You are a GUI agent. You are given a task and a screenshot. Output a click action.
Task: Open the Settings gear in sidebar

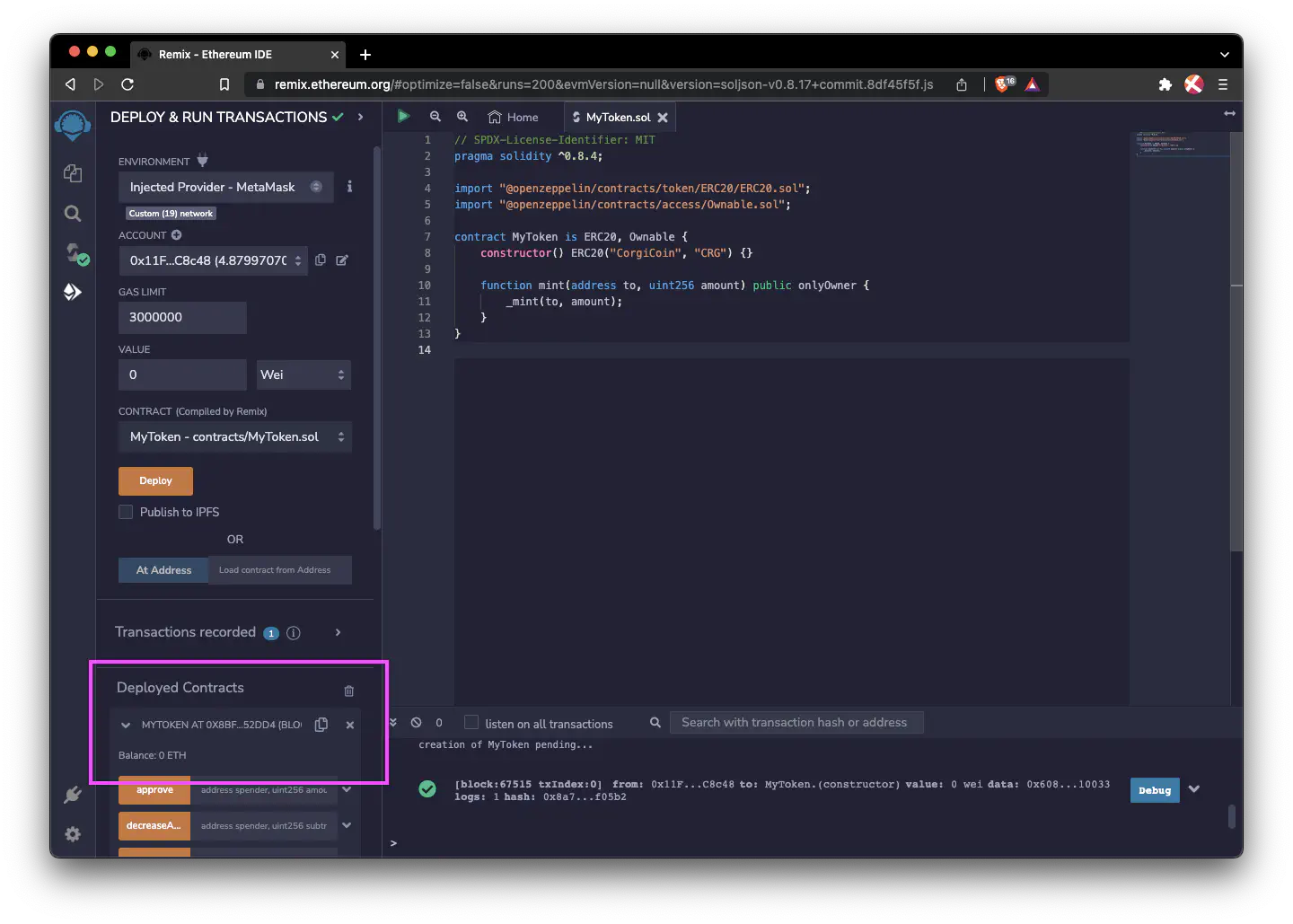click(x=73, y=834)
